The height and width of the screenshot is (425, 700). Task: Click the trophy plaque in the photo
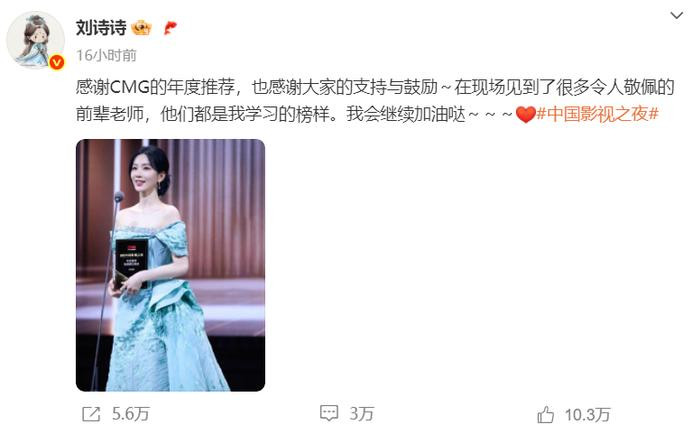(131, 263)
